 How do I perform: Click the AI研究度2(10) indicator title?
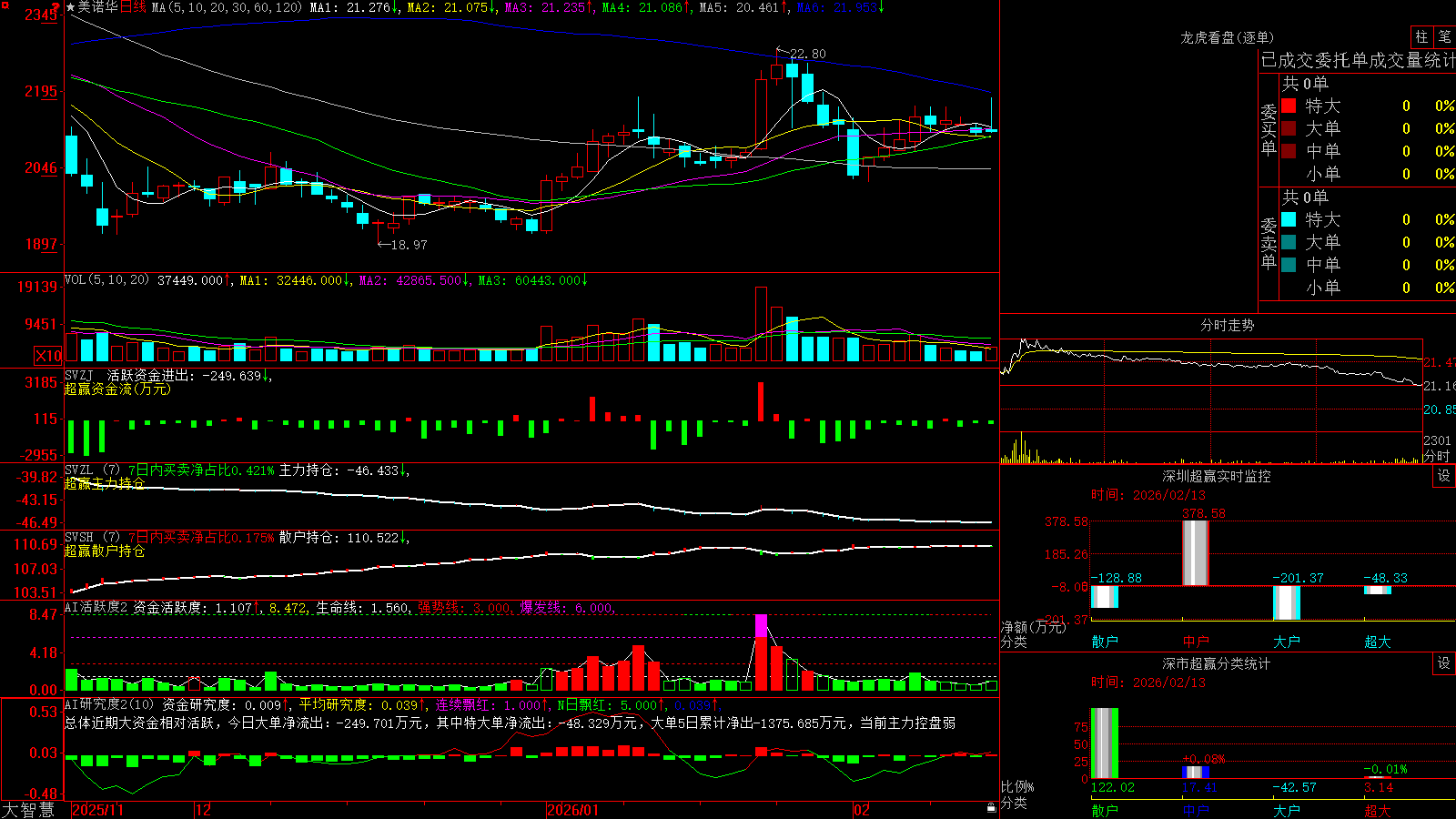[109, 704]
